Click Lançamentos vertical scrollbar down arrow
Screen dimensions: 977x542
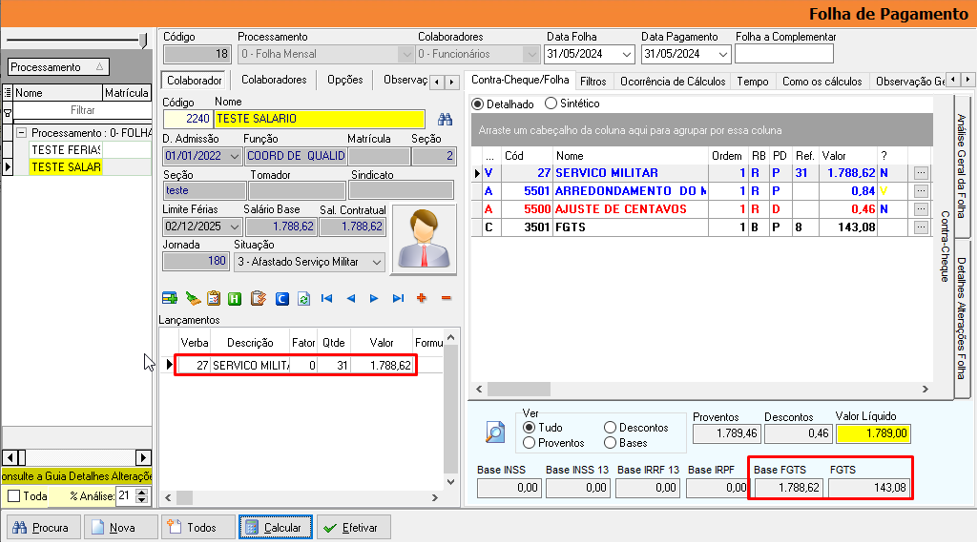[x=451, y=482]
